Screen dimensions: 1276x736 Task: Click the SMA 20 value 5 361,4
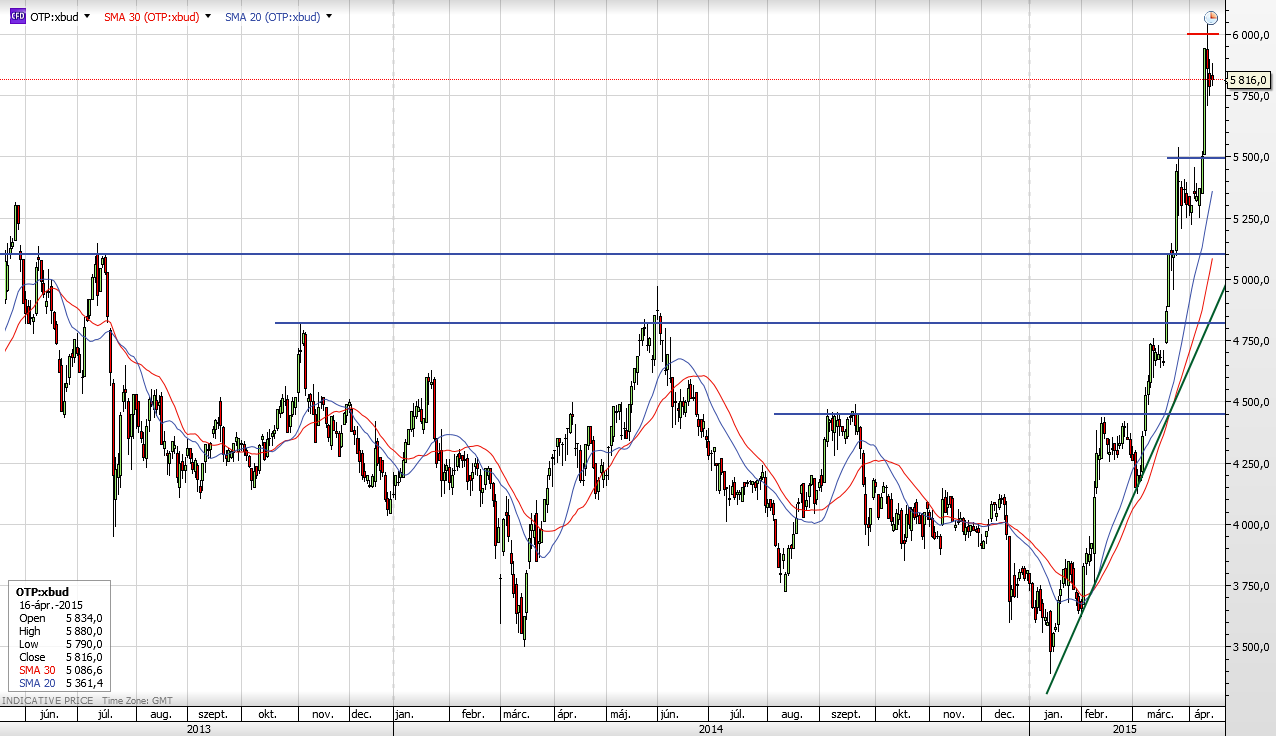[x=85, y=683]
